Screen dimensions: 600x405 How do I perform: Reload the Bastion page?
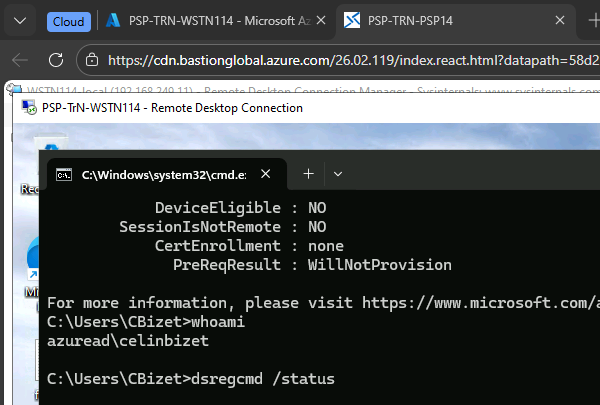coord(56,60)
